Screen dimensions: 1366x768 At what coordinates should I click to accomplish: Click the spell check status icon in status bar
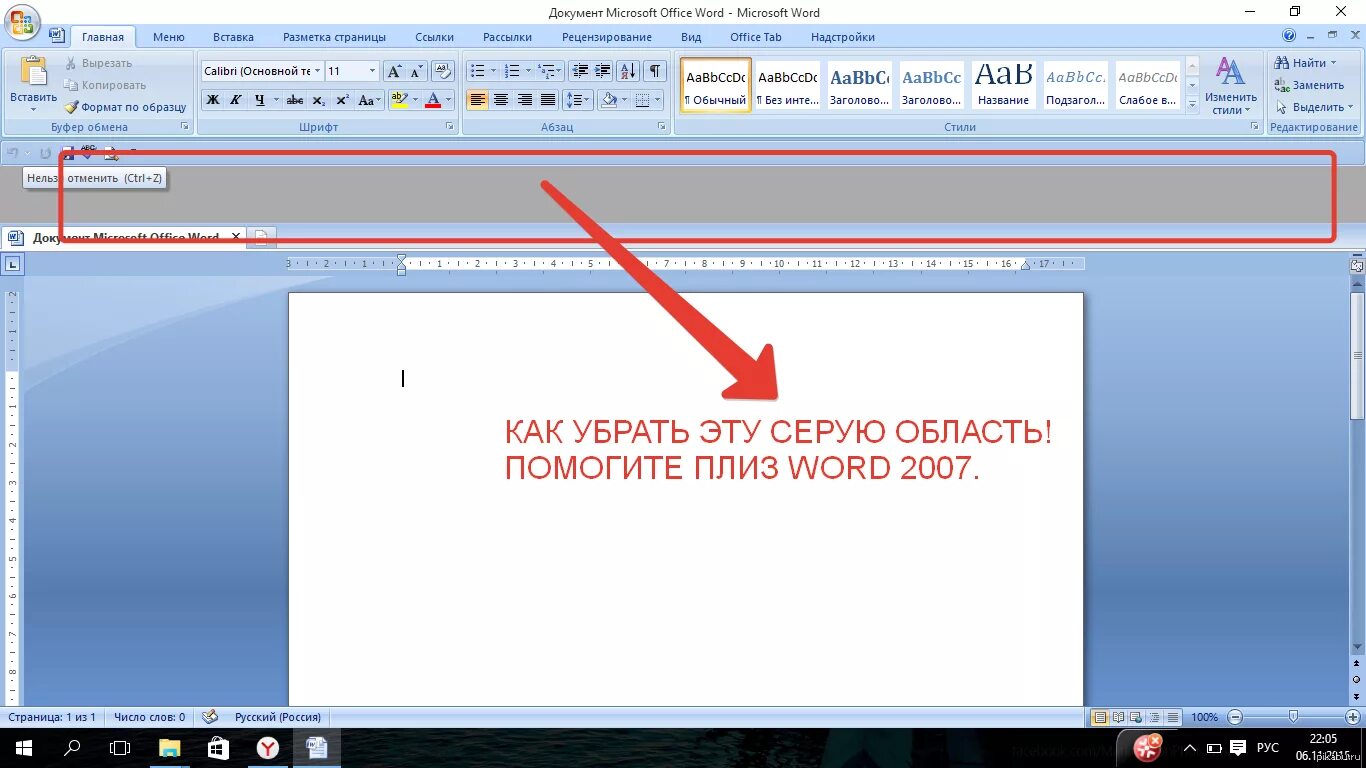click(x=210, y=717)
